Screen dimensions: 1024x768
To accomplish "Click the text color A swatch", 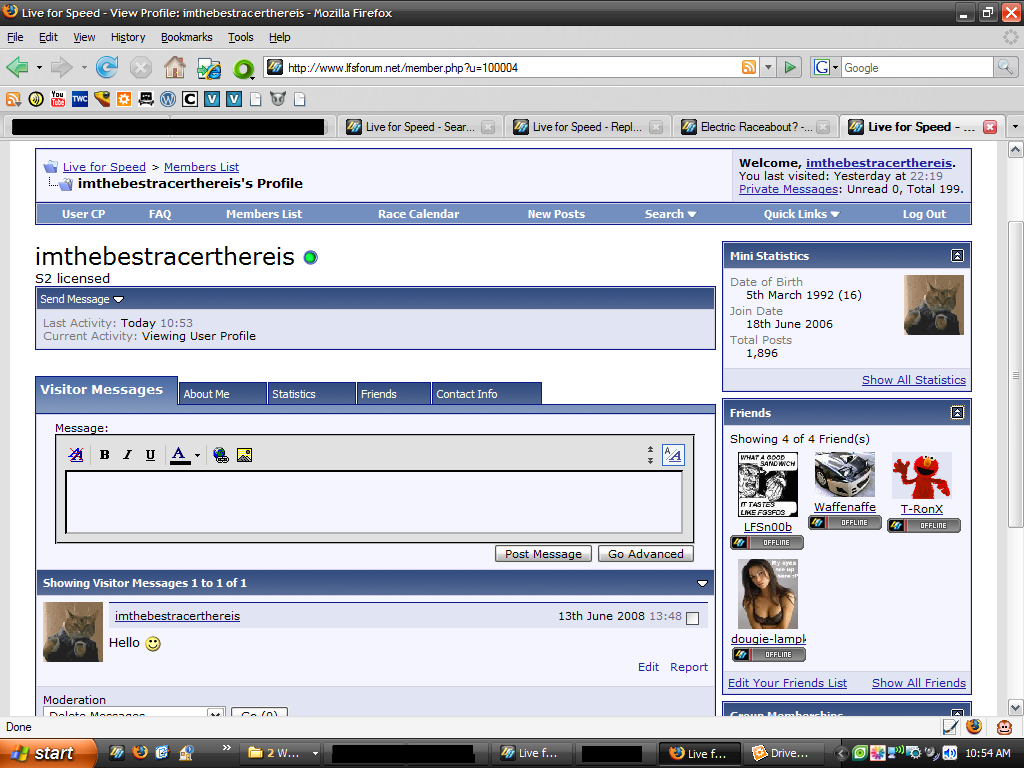I will [x=179, y=455].
